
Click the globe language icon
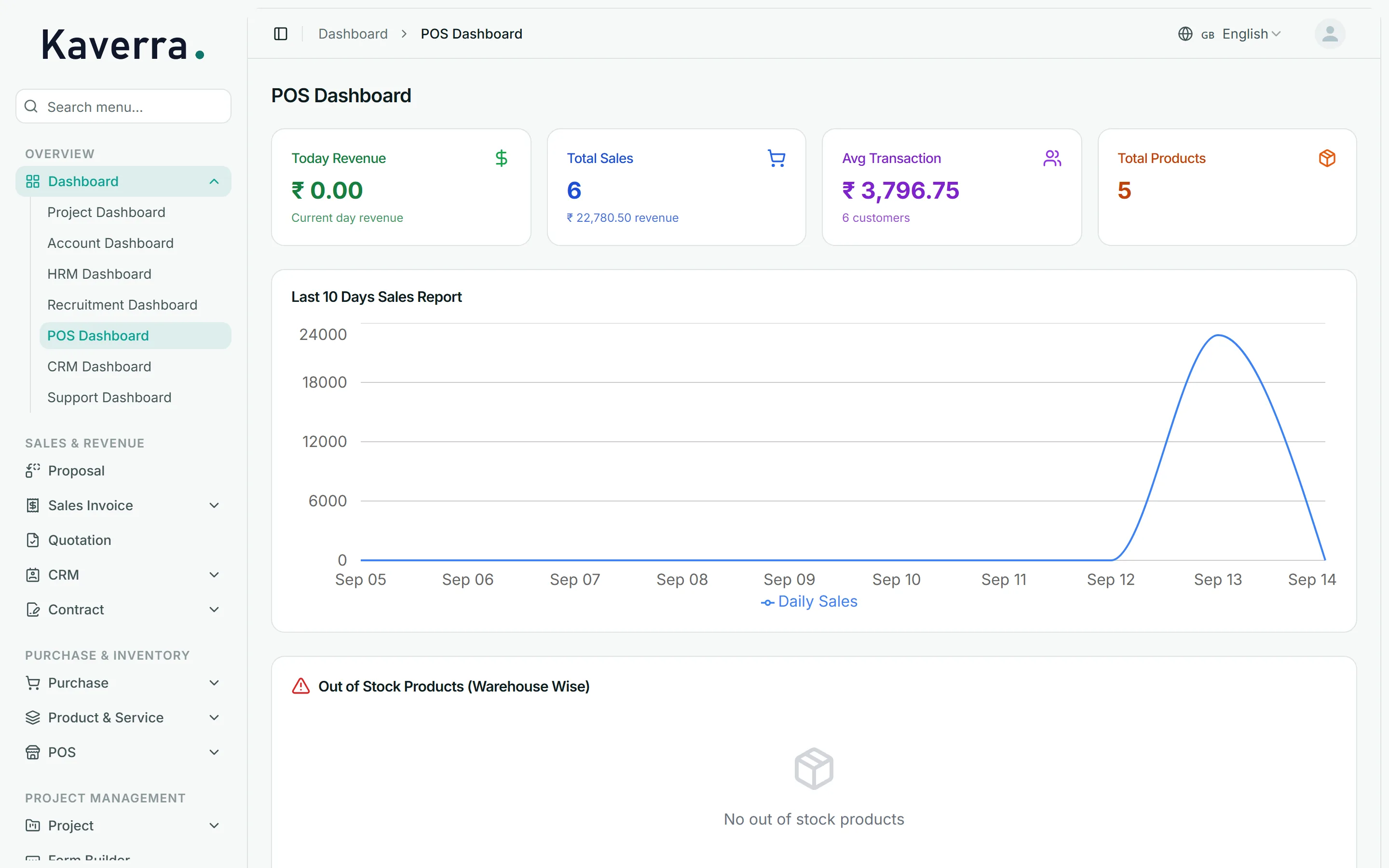(x=1185, y=34)
